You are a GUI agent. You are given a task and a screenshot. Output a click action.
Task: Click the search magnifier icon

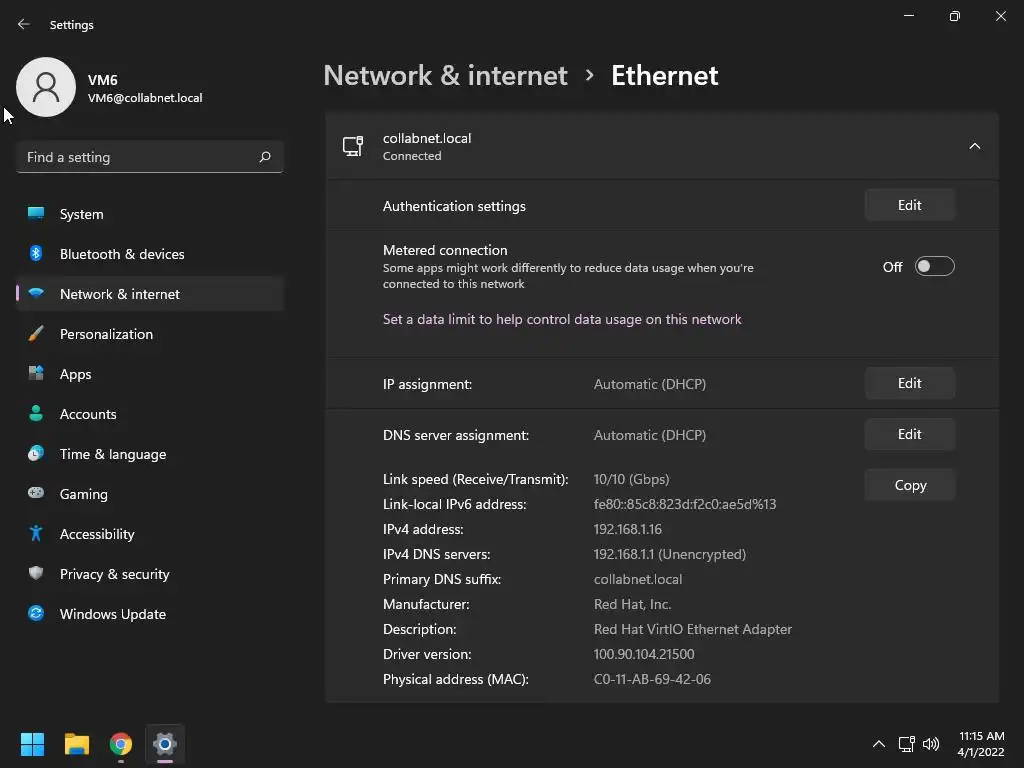[265, 157]
